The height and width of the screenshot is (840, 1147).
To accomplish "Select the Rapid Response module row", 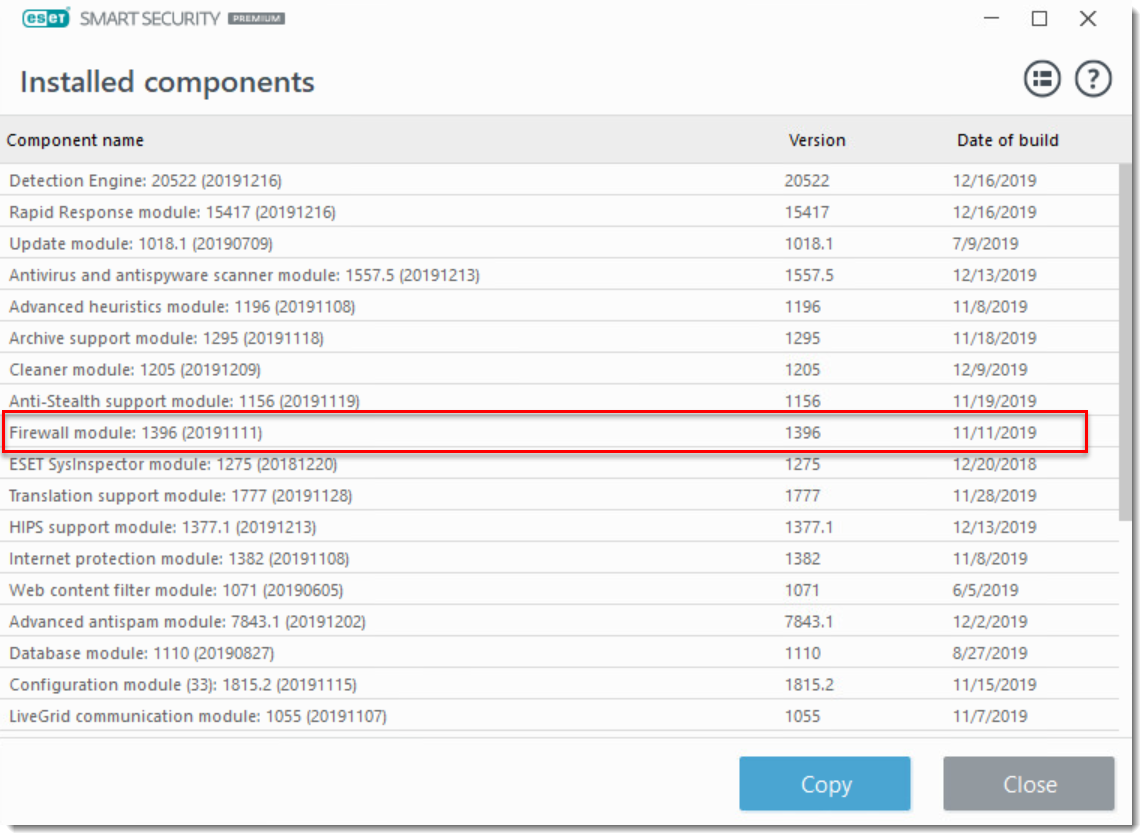I will pyautogui.click(x=560, y=211).
